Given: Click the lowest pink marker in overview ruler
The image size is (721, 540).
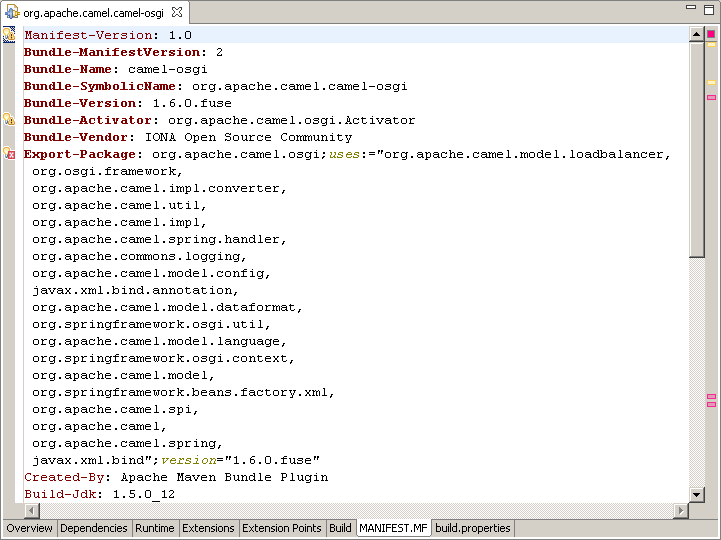Looking at the screenshot, I should point(711,404).
